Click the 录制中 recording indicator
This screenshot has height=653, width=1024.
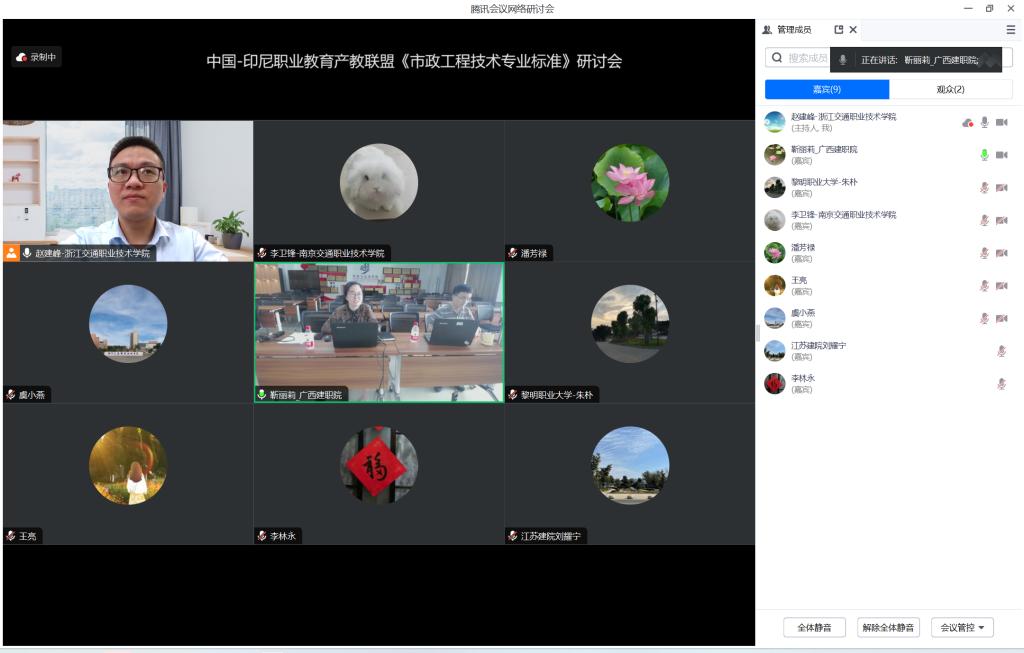(37, 57)
